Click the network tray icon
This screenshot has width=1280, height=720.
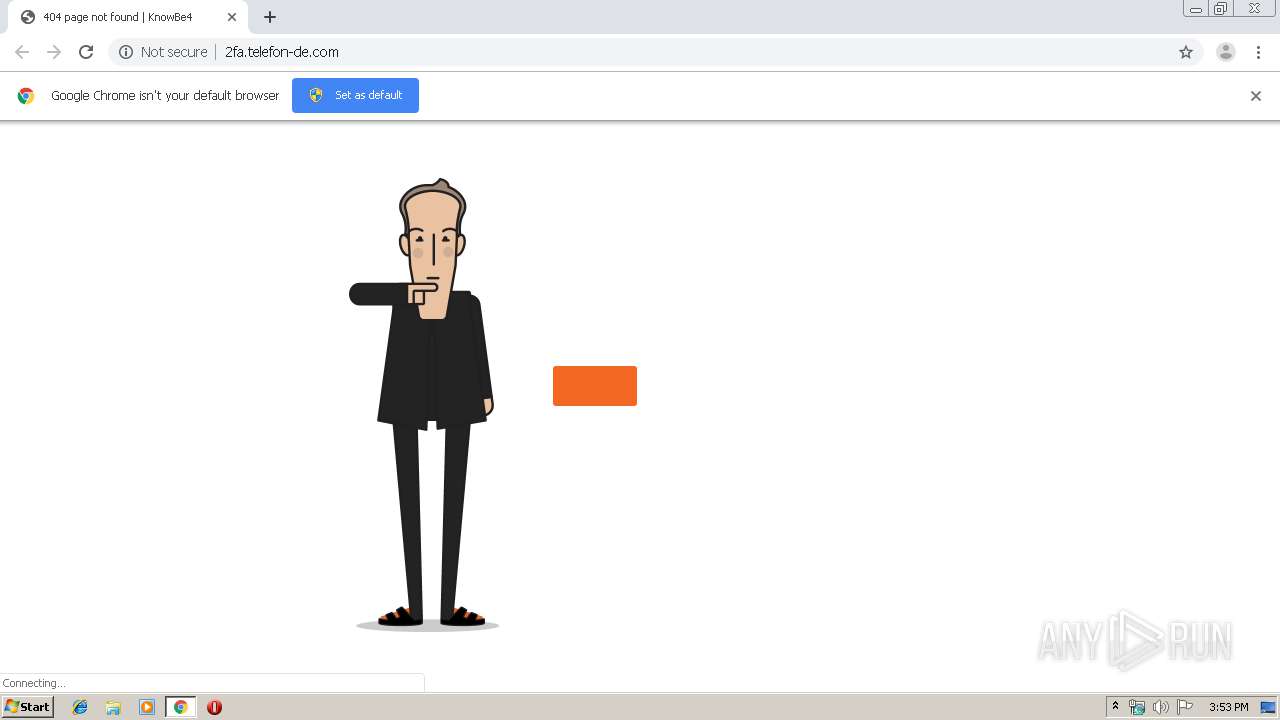point(1137,707)
